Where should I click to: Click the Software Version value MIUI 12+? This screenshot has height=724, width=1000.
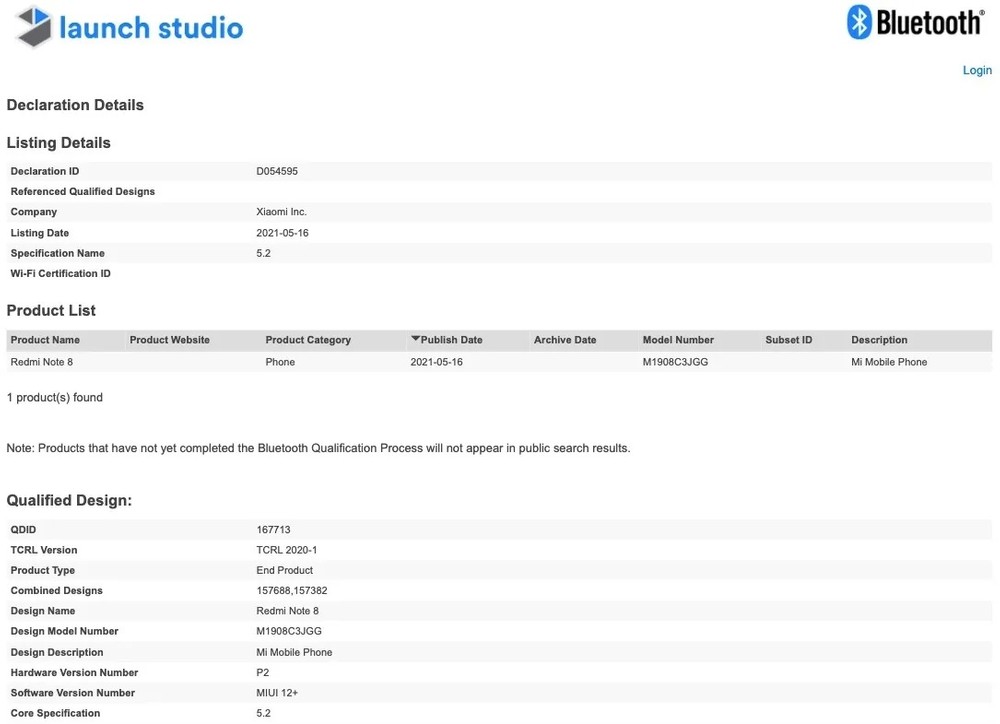point(279,692)
